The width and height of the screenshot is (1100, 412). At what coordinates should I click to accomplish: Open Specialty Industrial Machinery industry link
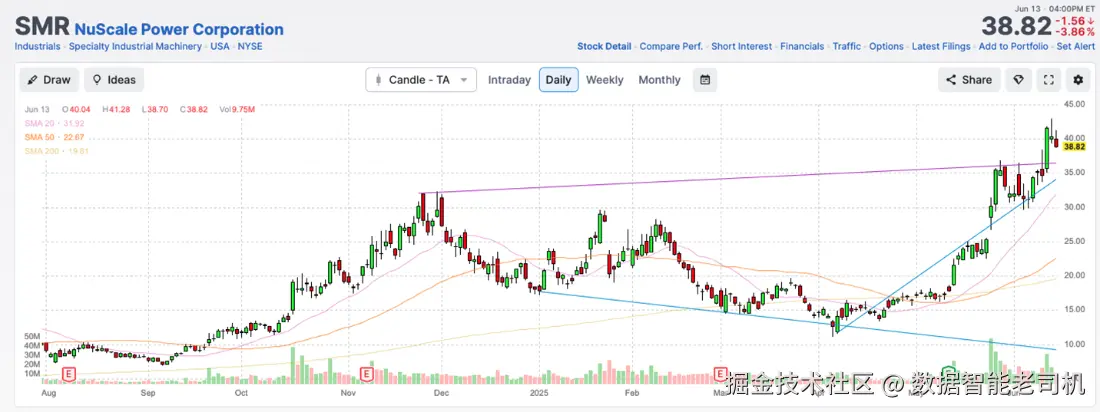(x=136, y=46)
